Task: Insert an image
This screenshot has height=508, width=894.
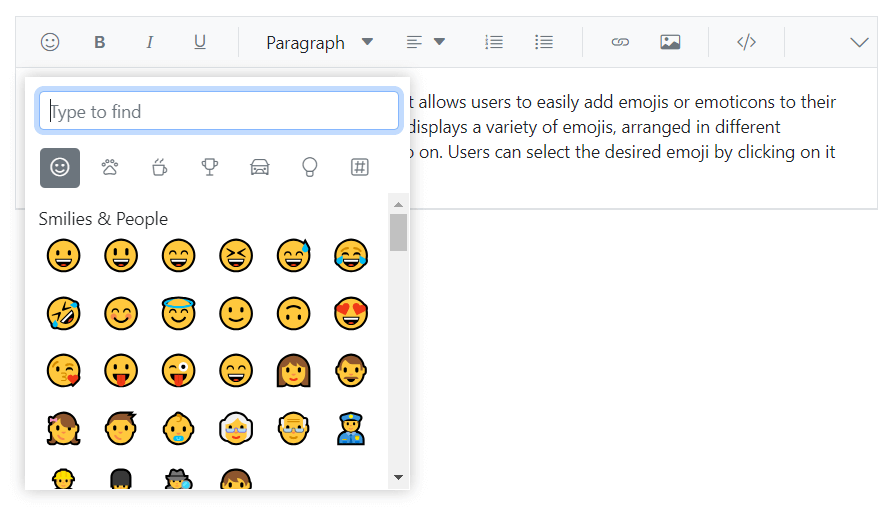Action: 670,42
